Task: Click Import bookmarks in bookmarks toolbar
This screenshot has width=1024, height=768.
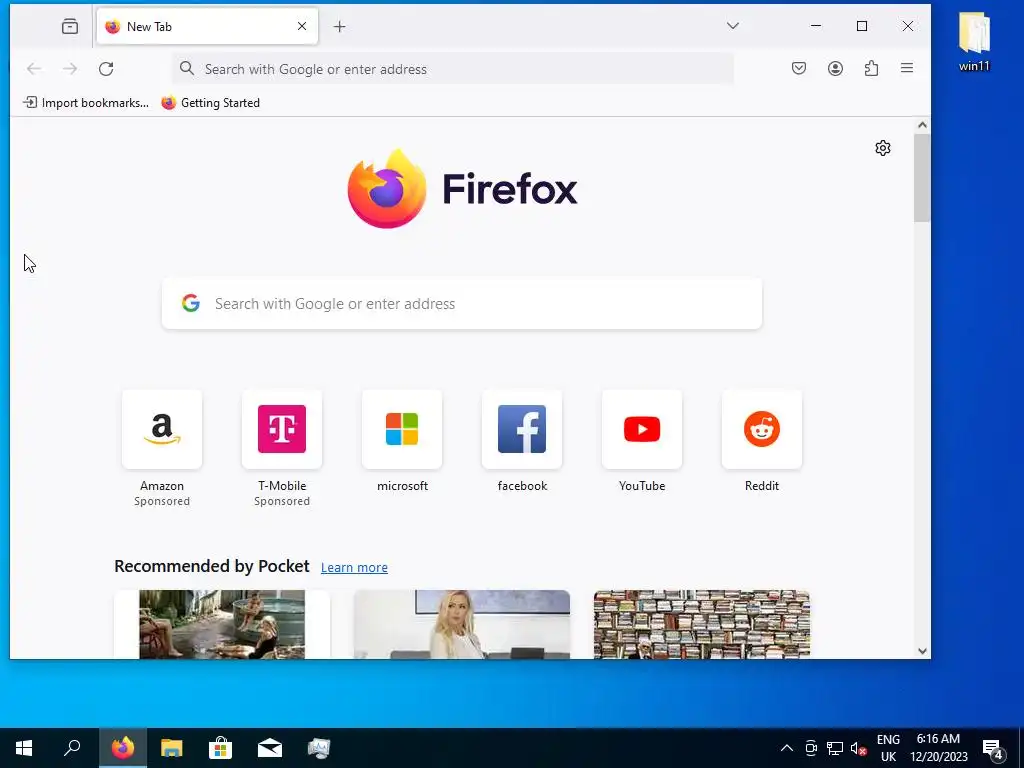Action: 86,103
